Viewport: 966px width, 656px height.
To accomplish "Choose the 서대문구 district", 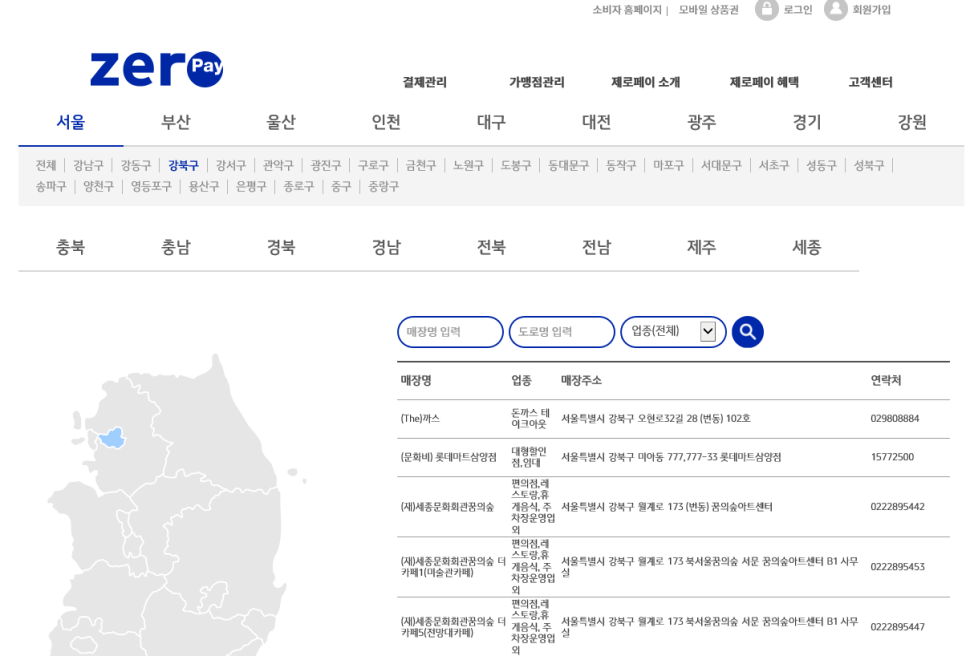I will (721, 165).
